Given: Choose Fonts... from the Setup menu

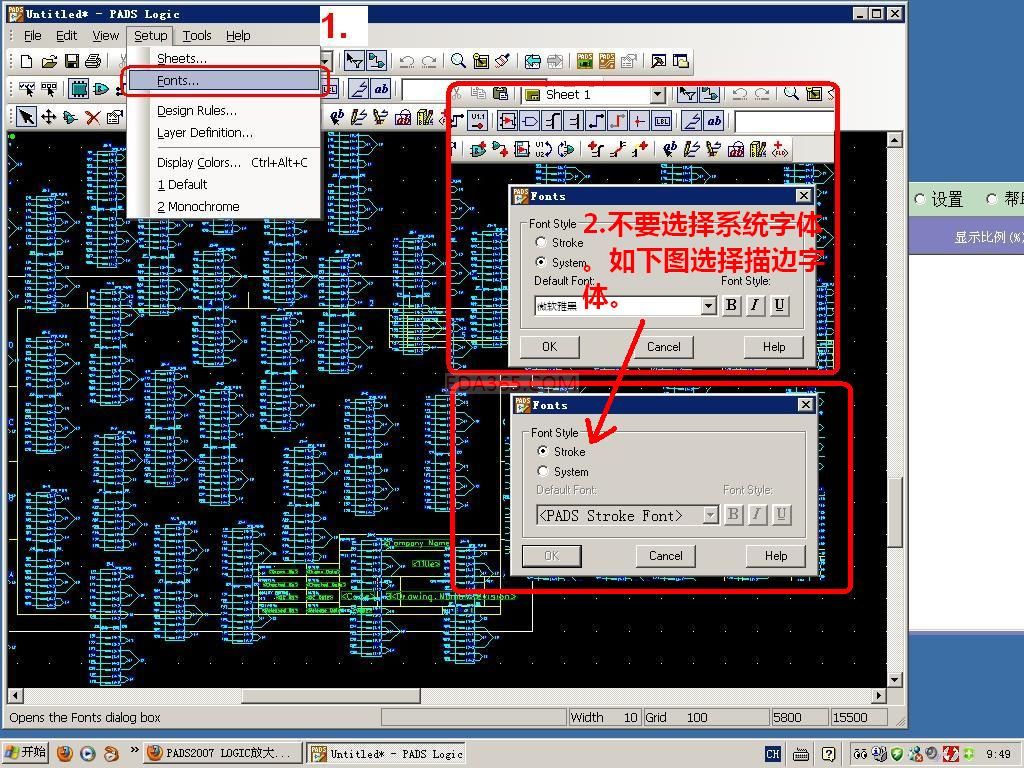Looking at the screenshot, I should 223,80.
